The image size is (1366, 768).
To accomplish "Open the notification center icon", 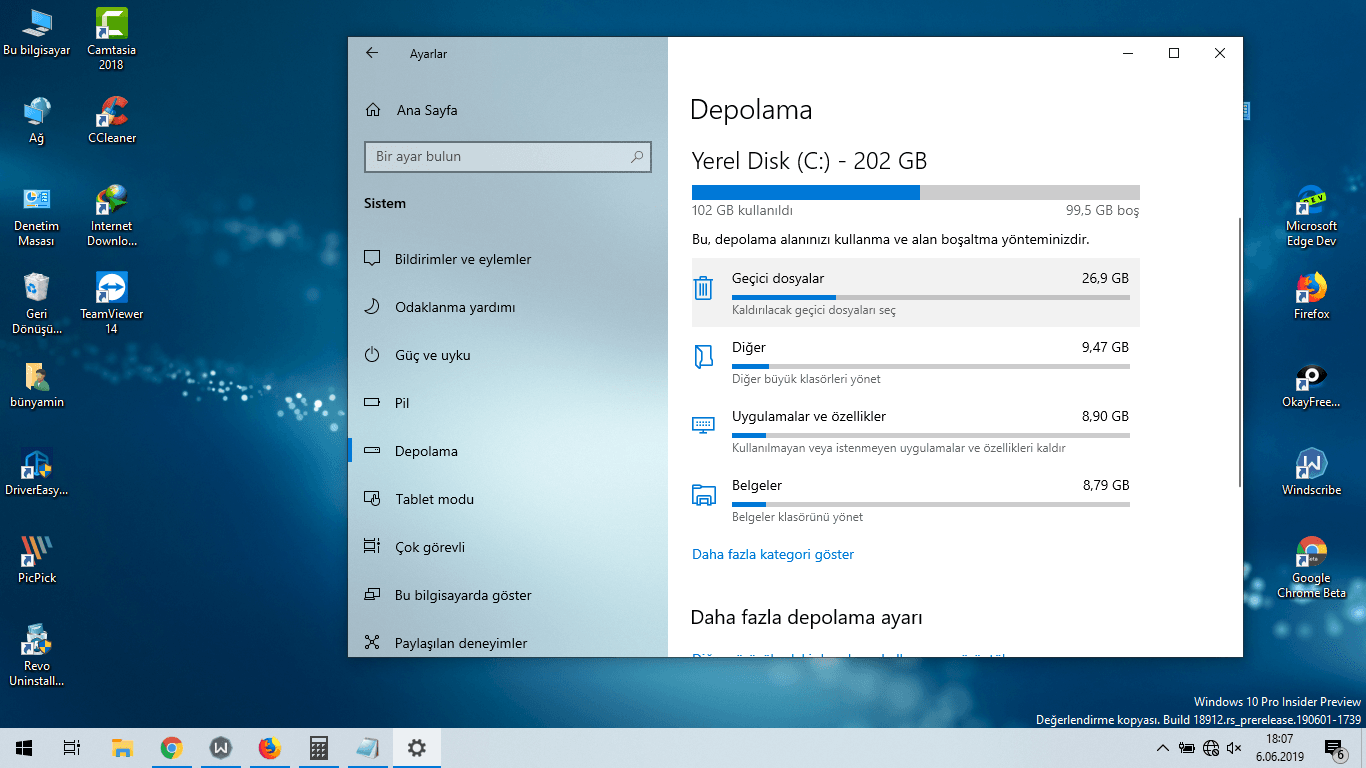I will coord(1334,748).
